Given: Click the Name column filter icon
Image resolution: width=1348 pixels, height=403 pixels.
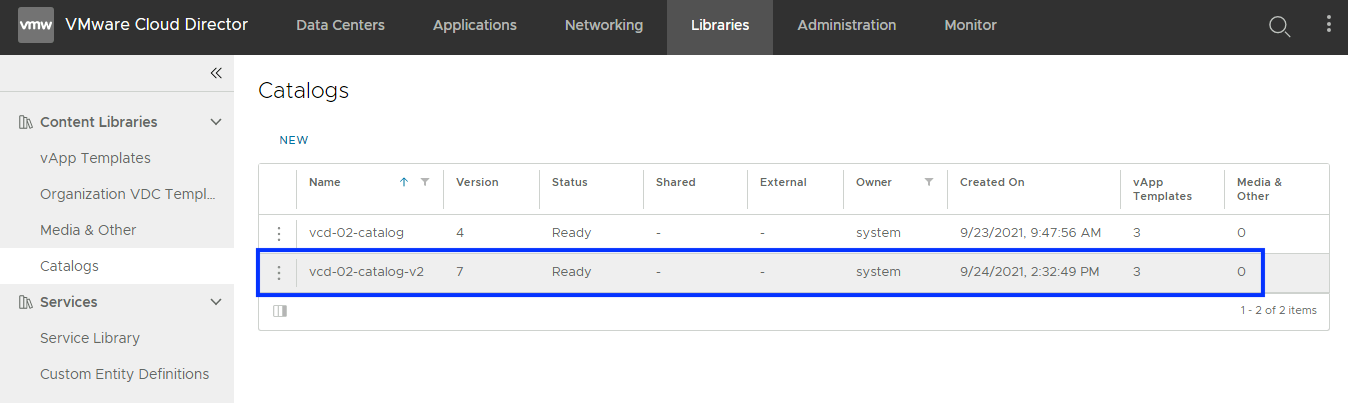Looking at the screenshot, I should [425, 182].
